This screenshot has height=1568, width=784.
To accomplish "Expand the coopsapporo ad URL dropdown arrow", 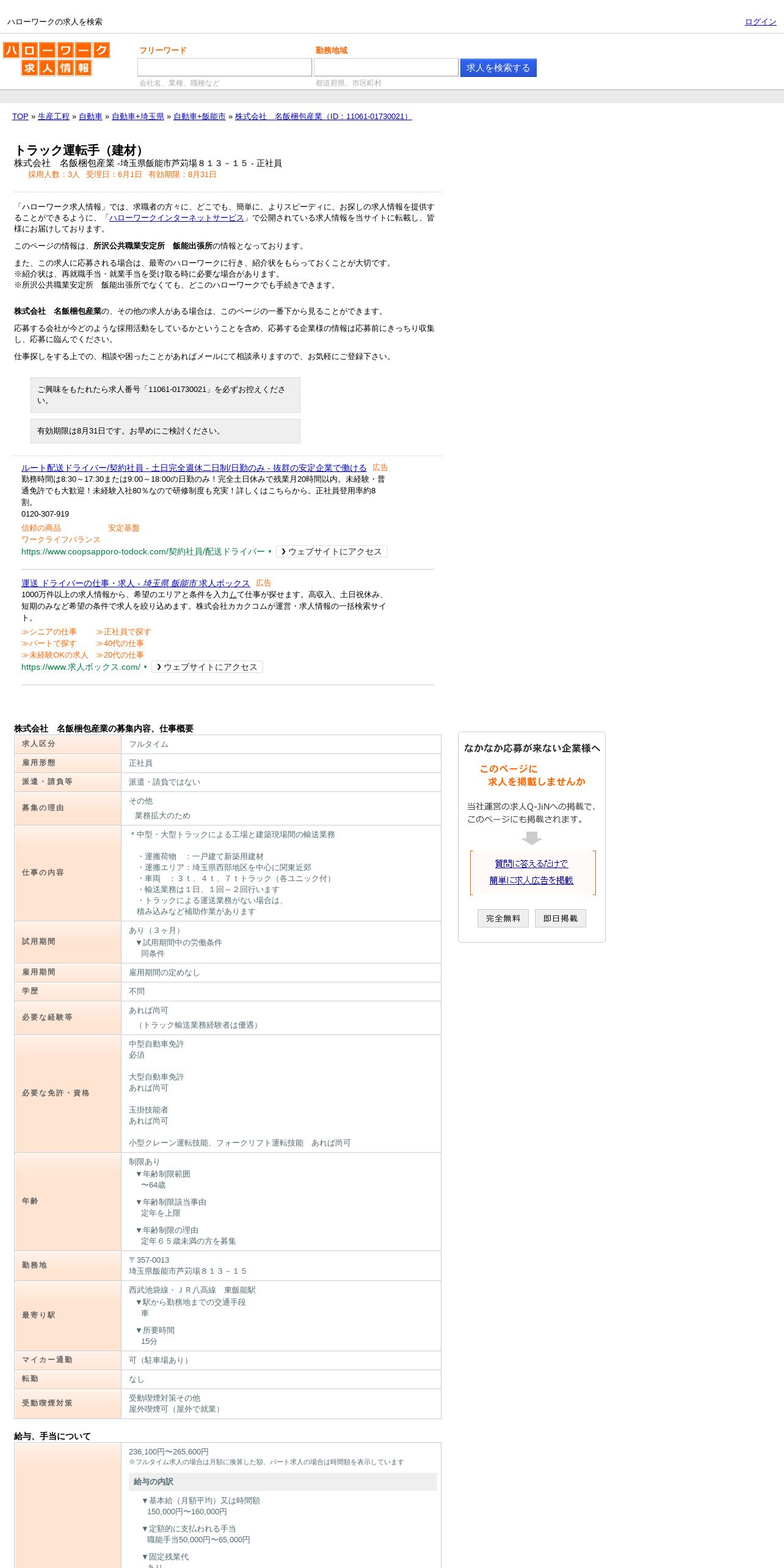I will 270,552.
